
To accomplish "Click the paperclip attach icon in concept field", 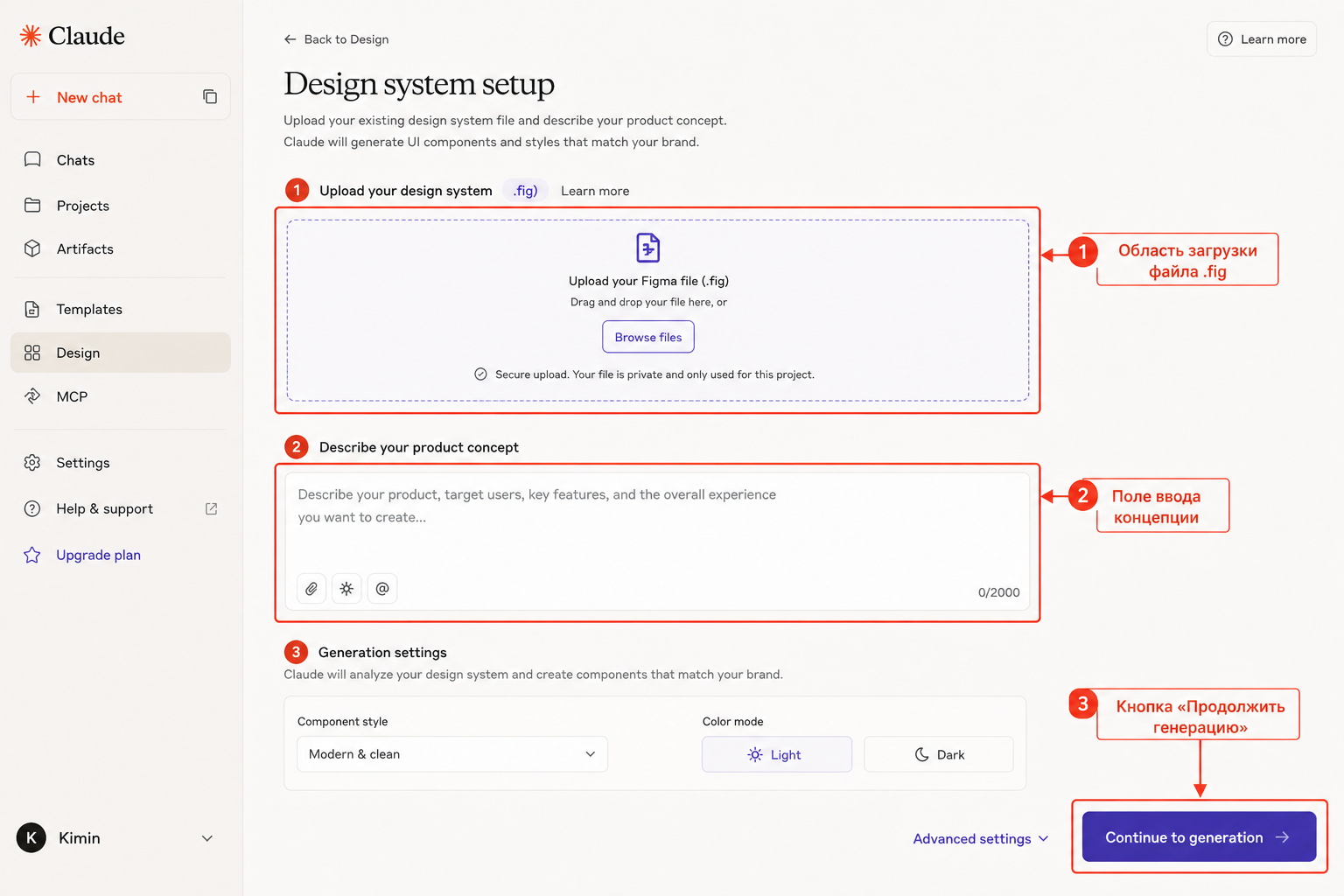I will (x=311, y=589).
